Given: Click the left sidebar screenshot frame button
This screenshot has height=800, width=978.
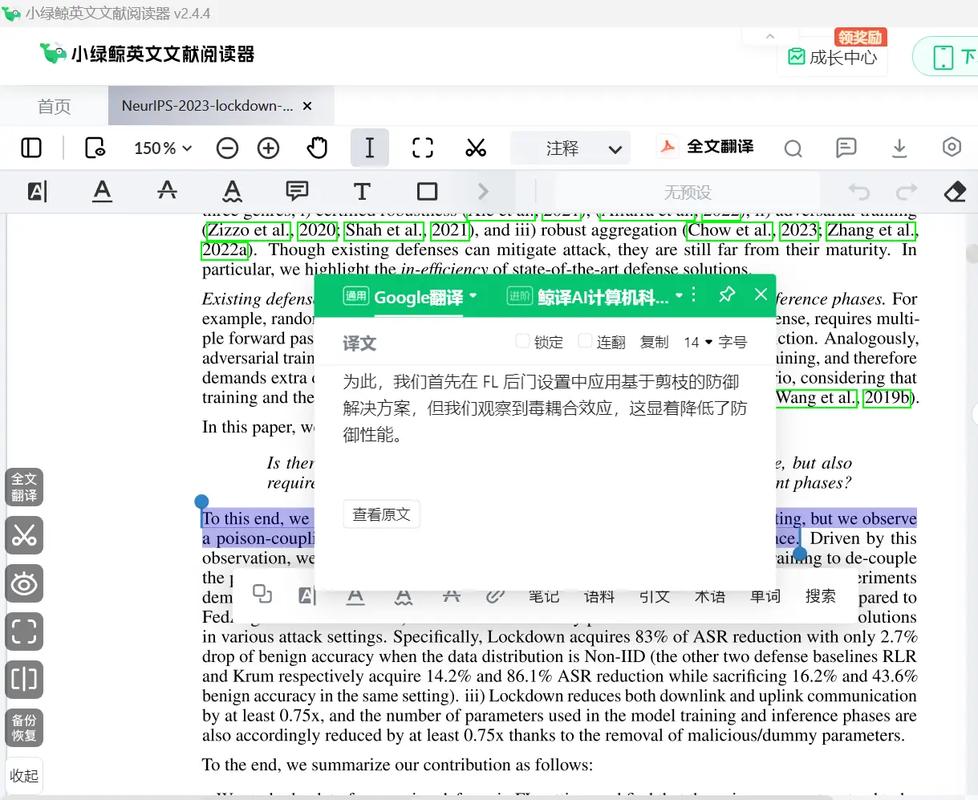Looking at the screenshot, I should tap(24, 632).
